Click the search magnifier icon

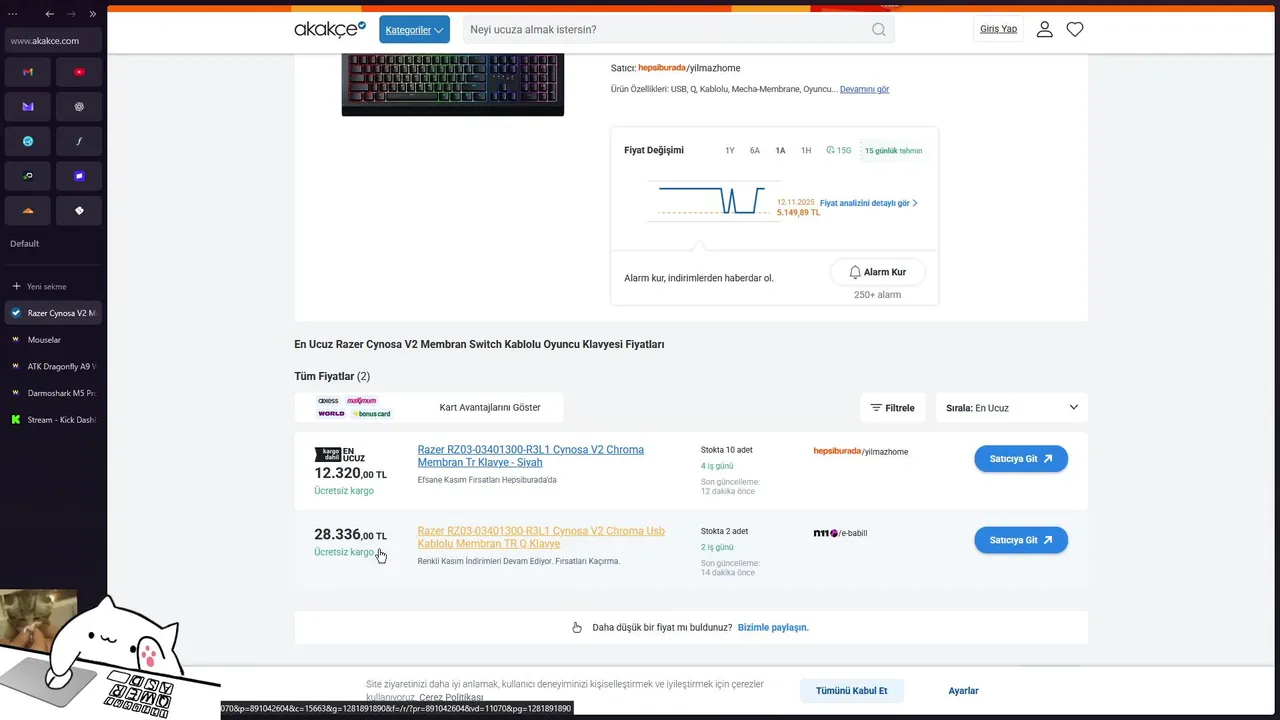click(x=878, y=30)
